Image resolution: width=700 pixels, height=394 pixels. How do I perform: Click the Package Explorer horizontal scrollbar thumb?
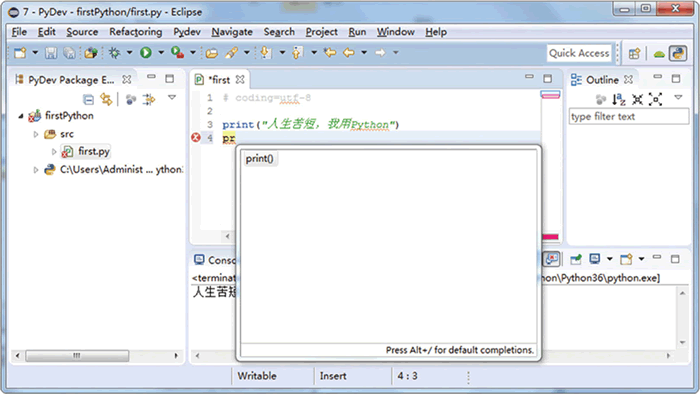pos(77,356)
